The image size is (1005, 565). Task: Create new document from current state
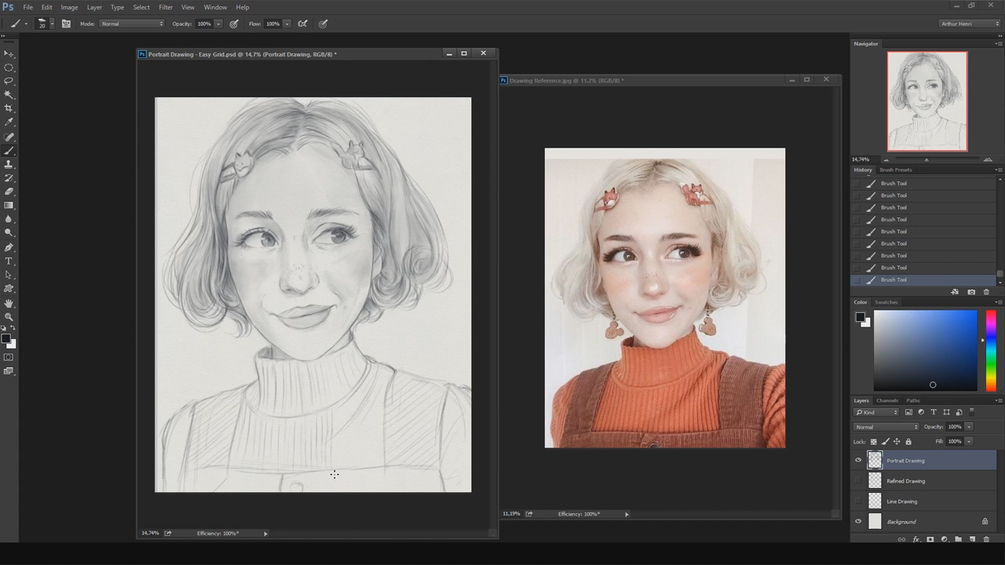955,292
